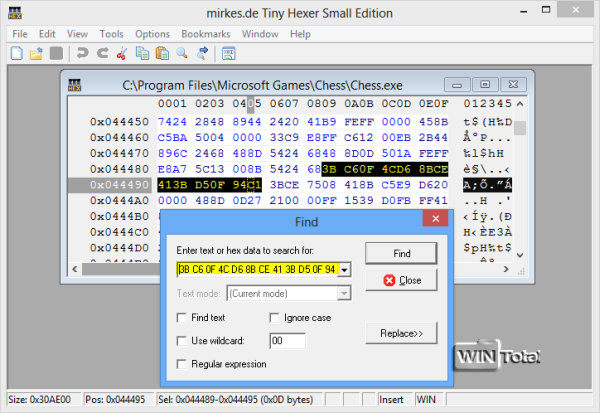The width and height of the screenshot is (600, 413).
Task: Tick the Ignore case checkbox
Action: click(x=276, y=317)
